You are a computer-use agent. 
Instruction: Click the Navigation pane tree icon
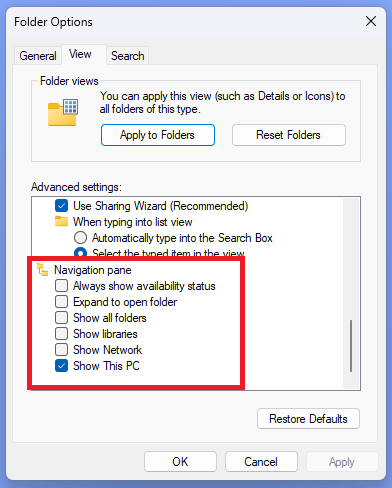[x=42, y=270]
